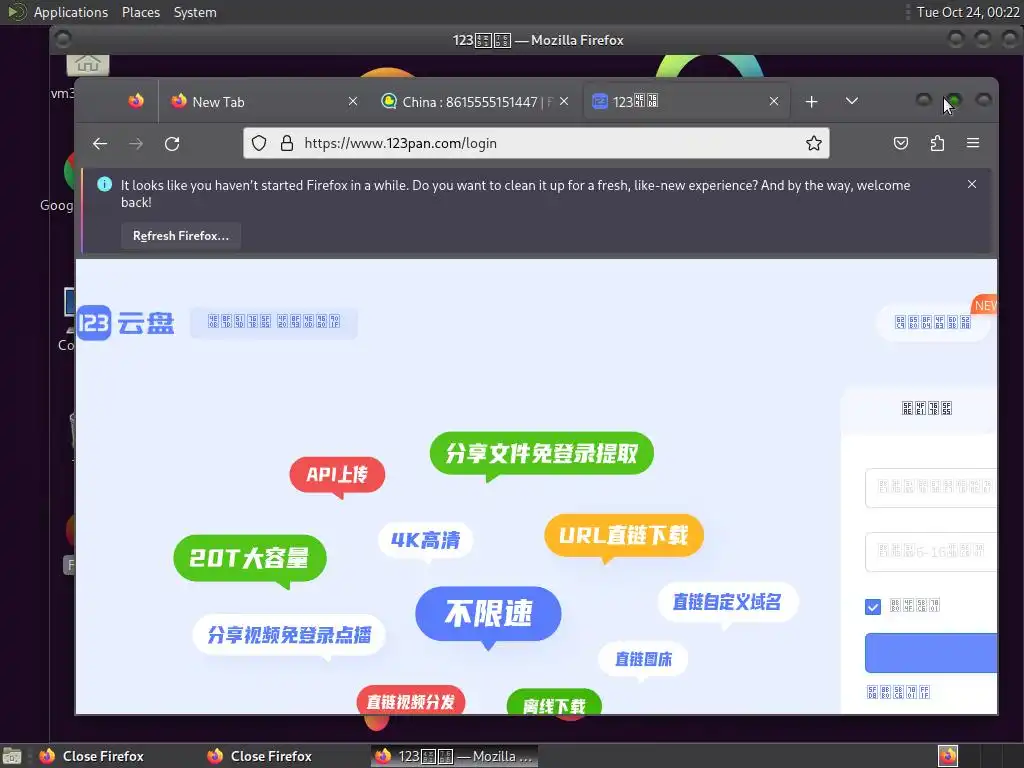The height and width of the screenshot is (768, 1024).
Task: Open the Places menu
Action: (x=140, y=12)
